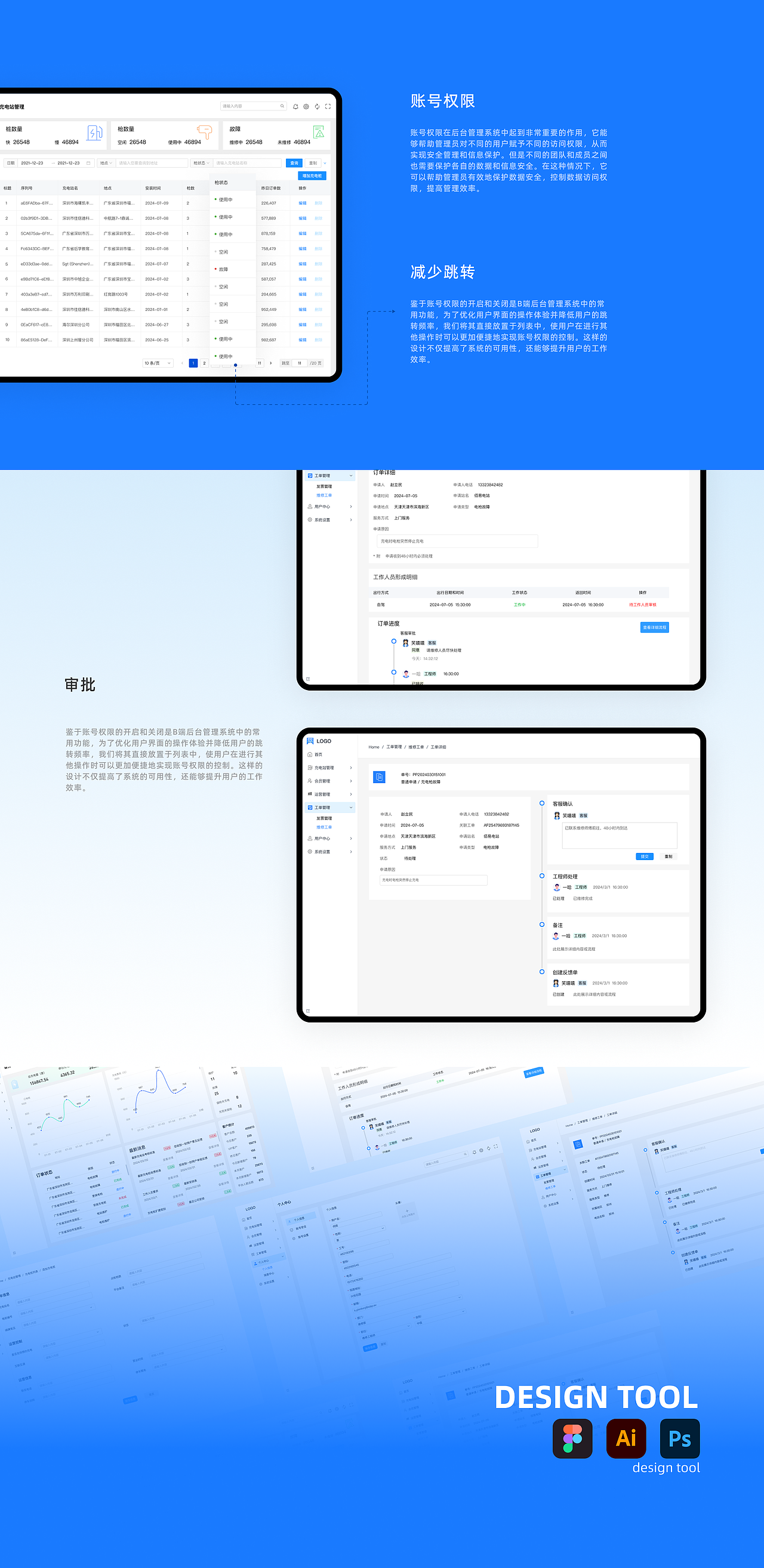Click the 一哈 avatar under 工程师处理
Screen dimensions: 764x1568
coord(556,887)
